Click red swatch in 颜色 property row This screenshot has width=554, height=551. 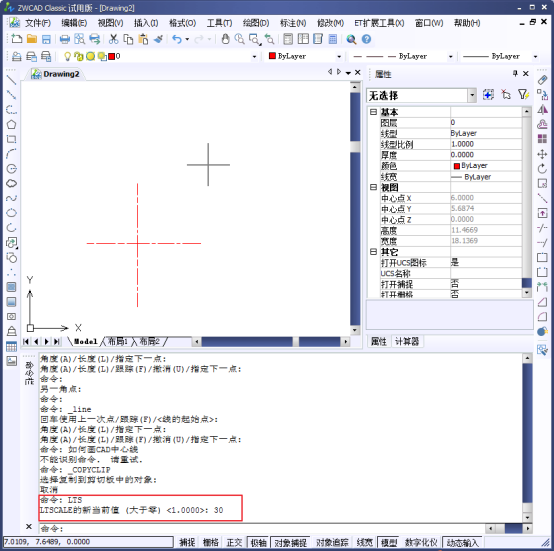pyautogui.click(x=456, y=166)
